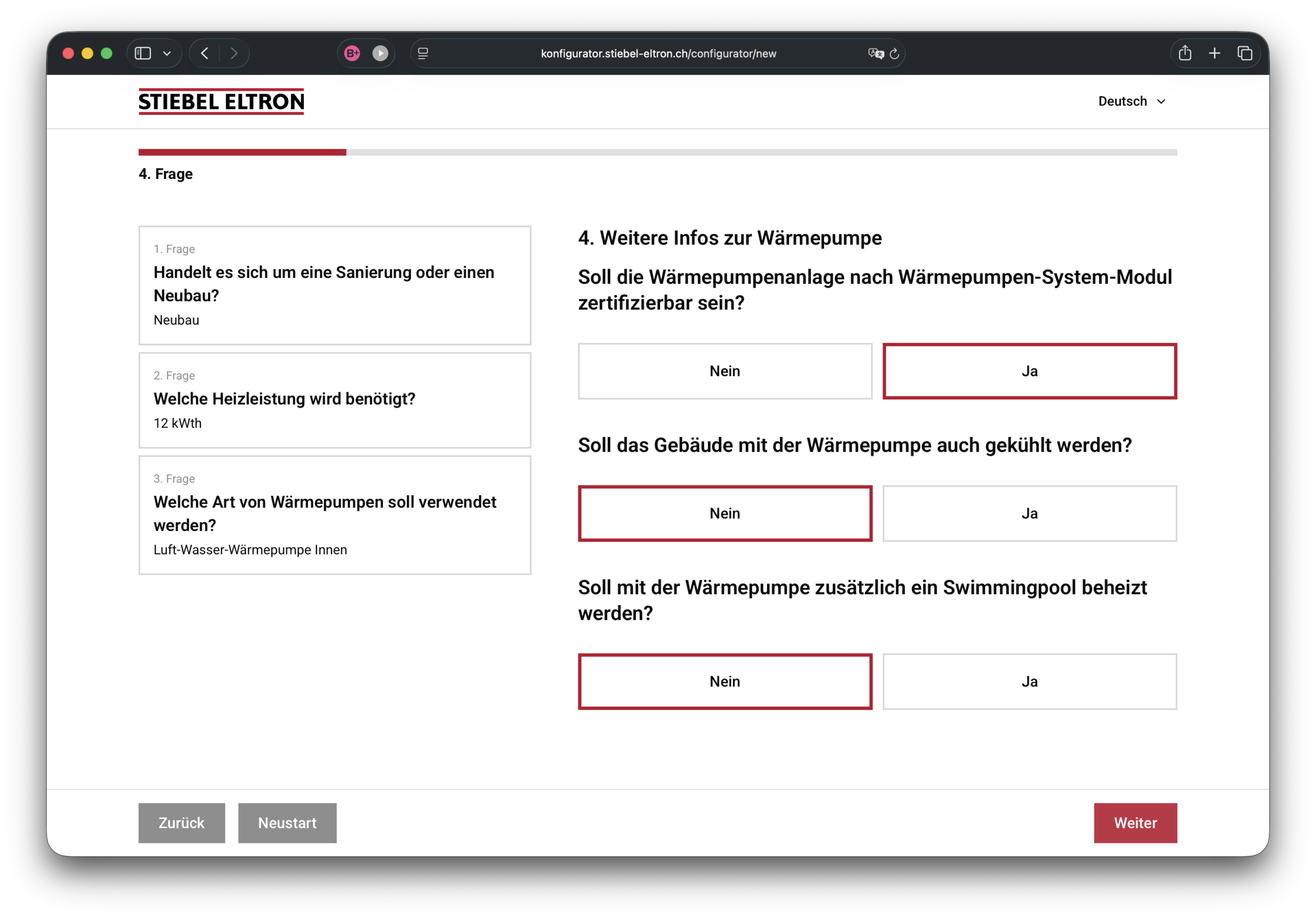The height and width of the screenshot is (918, 1316).
Task: Open the 2. Frage Heizleistung card
Action: (x=335, y=399)
